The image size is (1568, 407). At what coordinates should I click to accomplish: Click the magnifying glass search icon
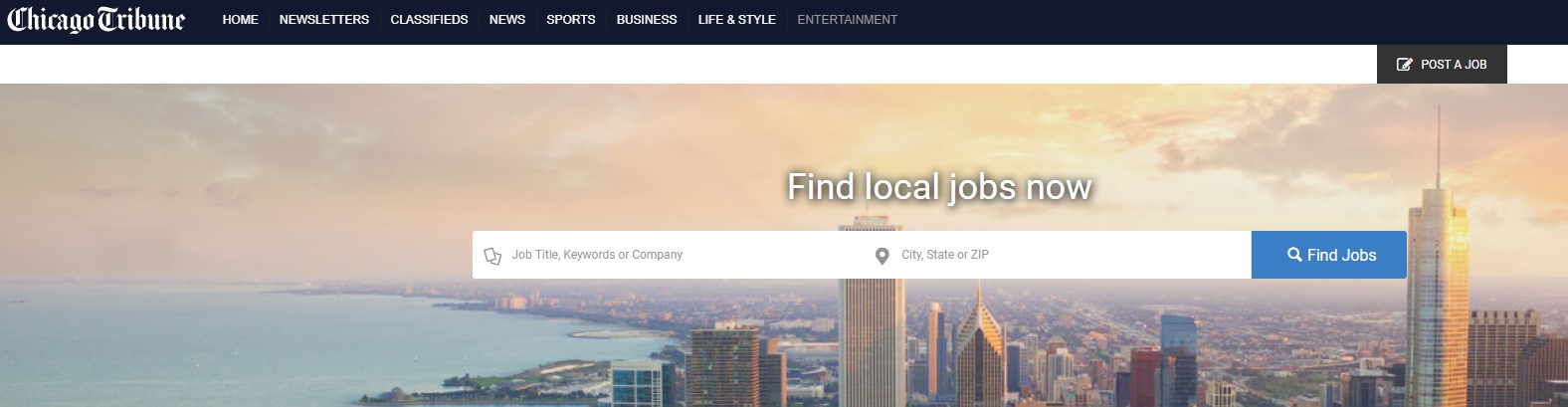click(1294, 255)
